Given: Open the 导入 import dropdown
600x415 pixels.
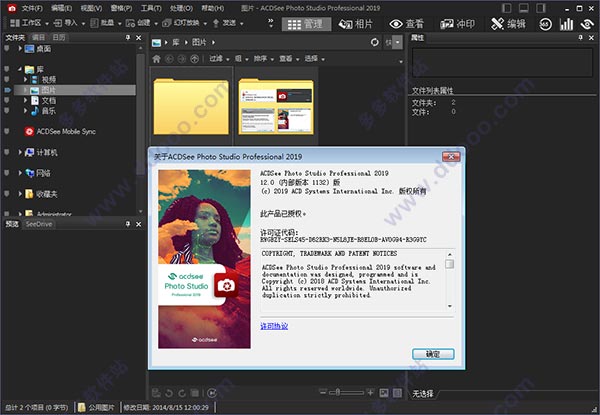Looking at the screenshot, I should click(69, 23).
